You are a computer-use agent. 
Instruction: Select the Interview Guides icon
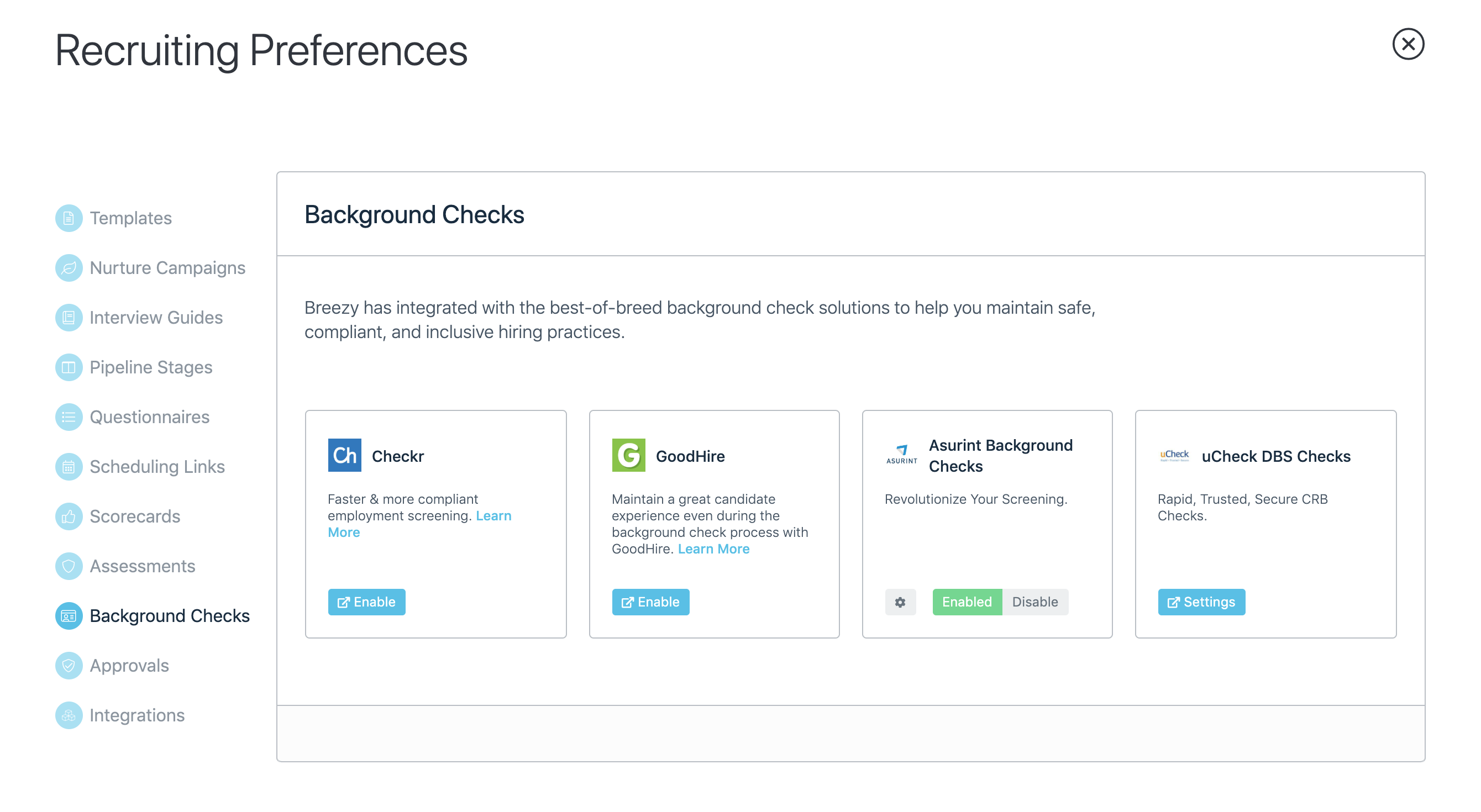pyautogui.click(x=69, y=318)
